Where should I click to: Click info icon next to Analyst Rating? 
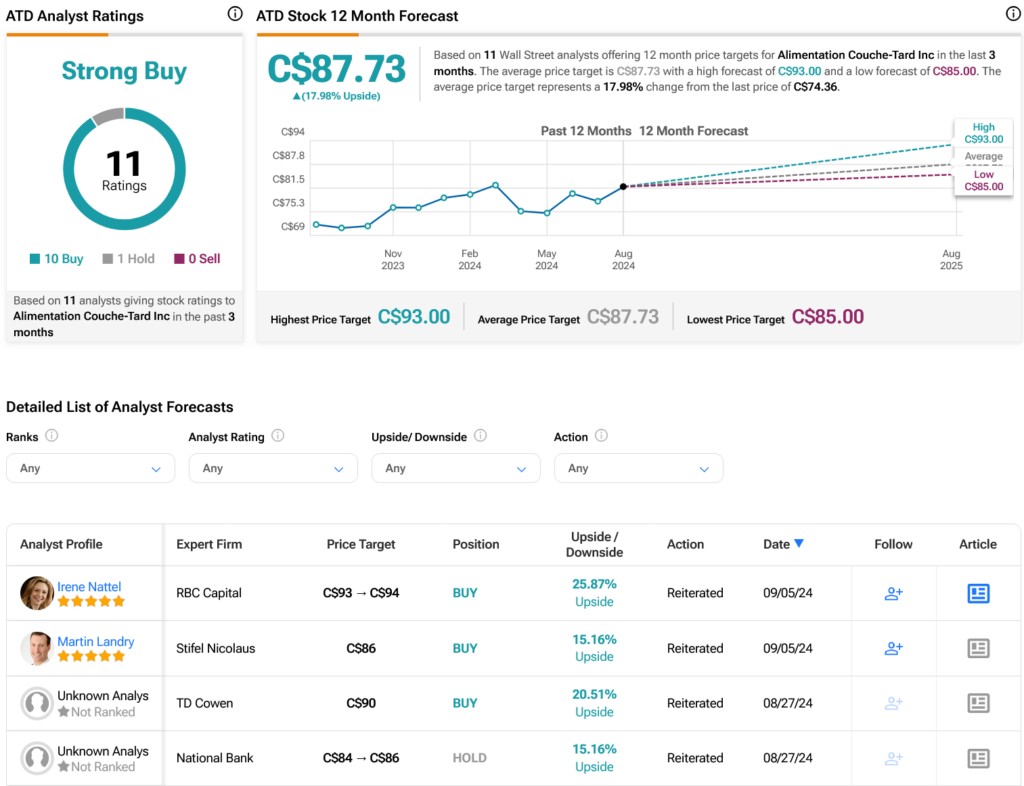(x=278, y=436)
